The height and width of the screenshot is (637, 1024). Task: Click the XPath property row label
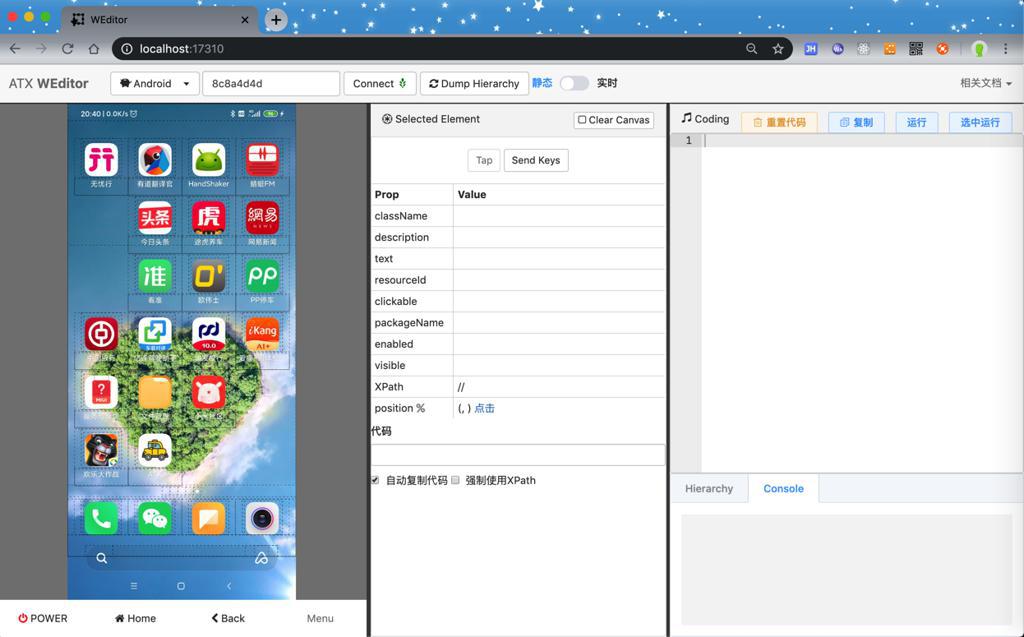coord(389,387)
